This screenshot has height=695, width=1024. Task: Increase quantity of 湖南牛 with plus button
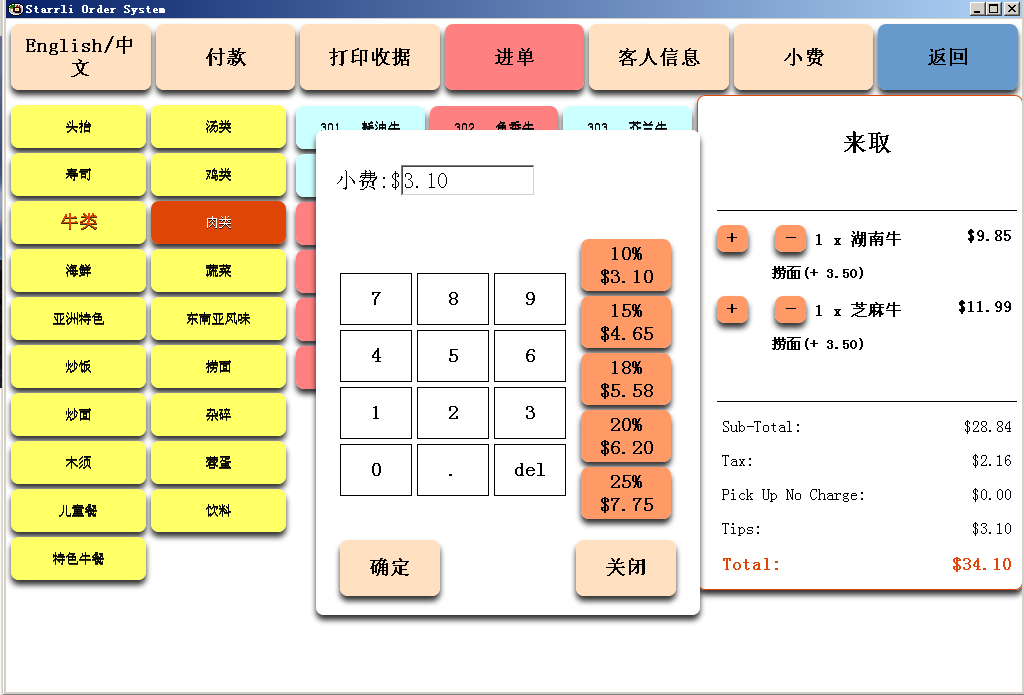(x=732, y=239)
